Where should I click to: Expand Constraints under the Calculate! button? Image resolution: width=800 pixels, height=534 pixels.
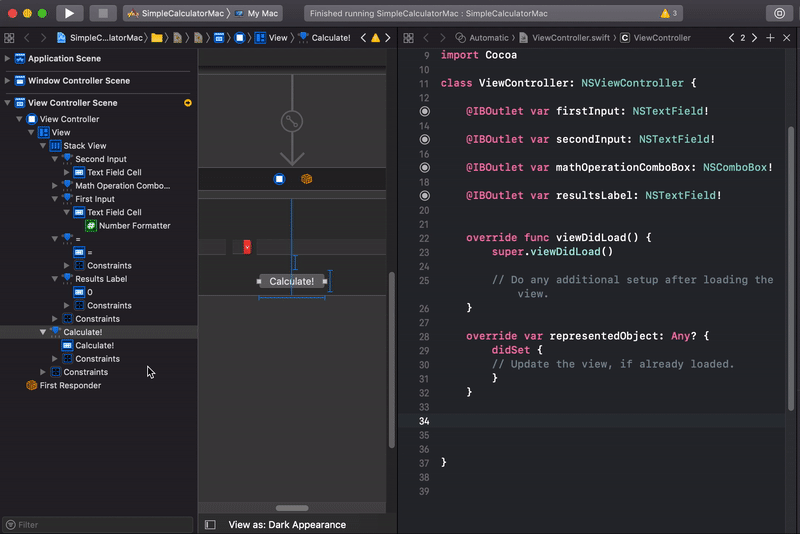[x=55, y=359]
